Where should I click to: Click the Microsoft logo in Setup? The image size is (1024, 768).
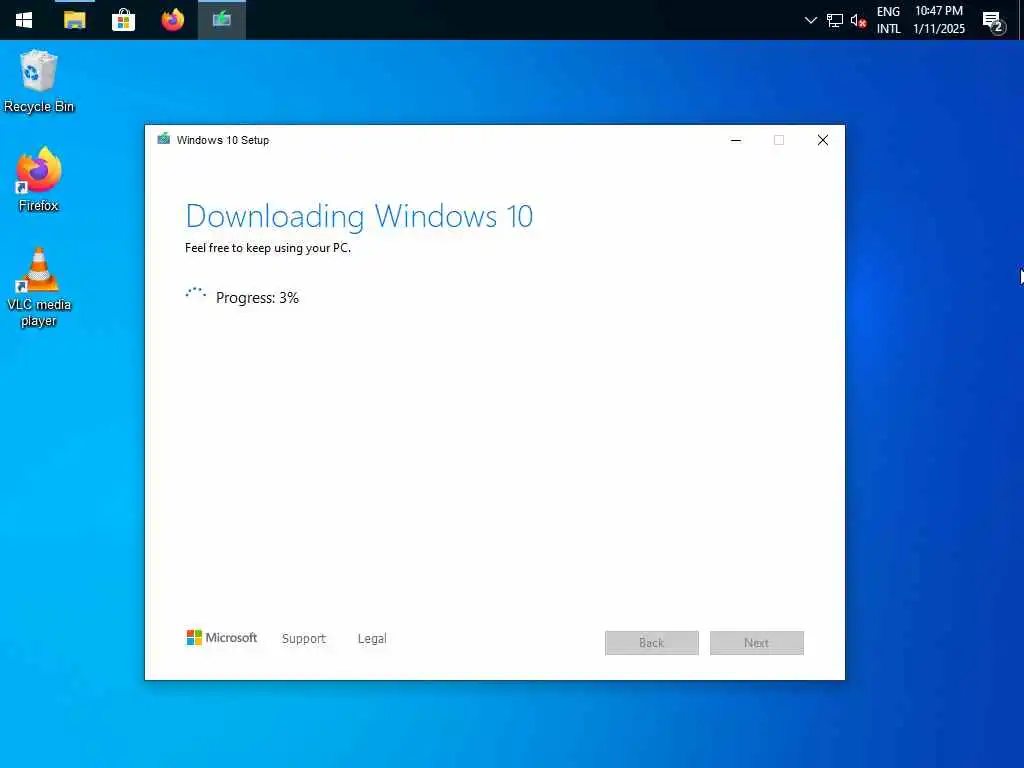point(221,637)
